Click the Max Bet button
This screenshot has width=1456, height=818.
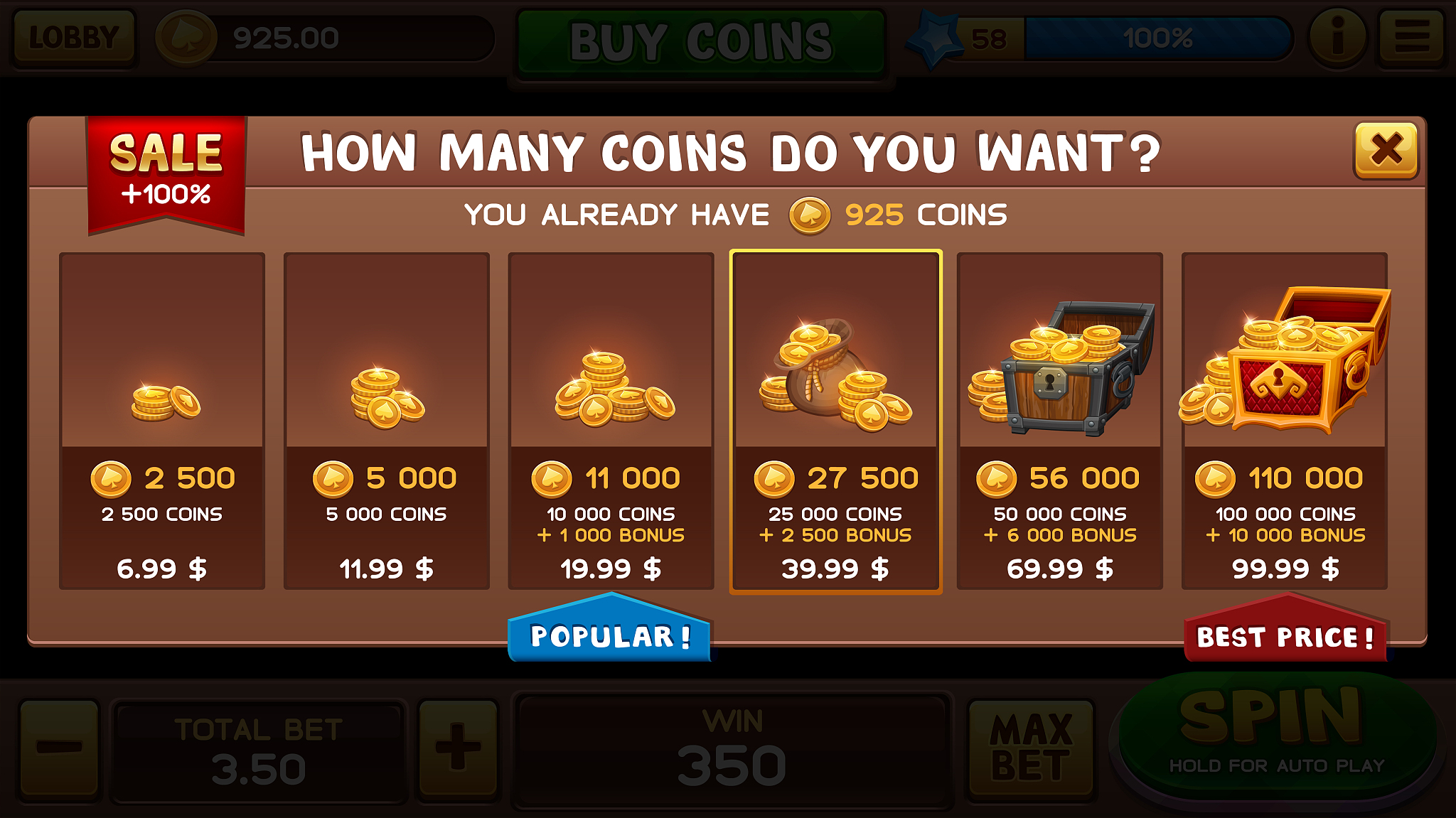point(1032,747)
